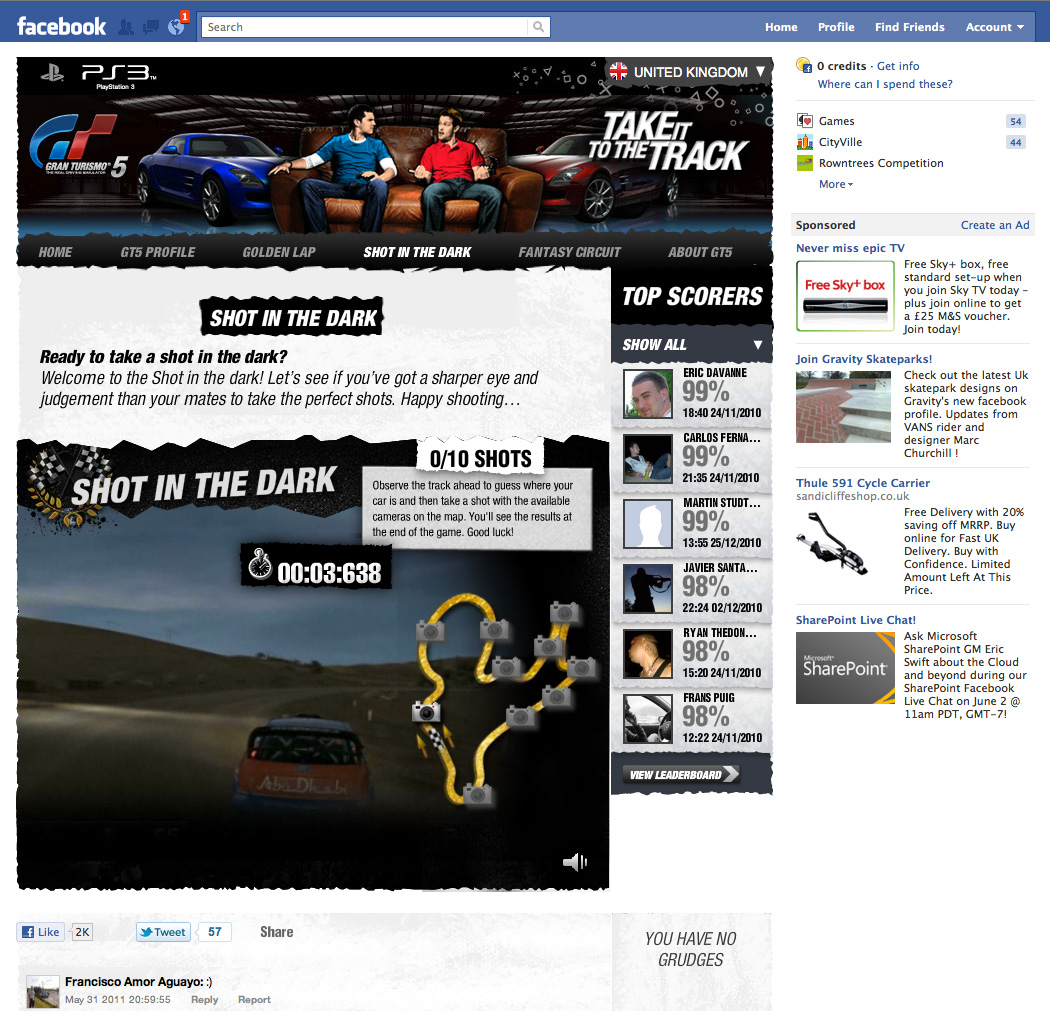Click the checkered start flag on the track
This screenshot has width=1050, height=1011.
click(x=435, y=739)
